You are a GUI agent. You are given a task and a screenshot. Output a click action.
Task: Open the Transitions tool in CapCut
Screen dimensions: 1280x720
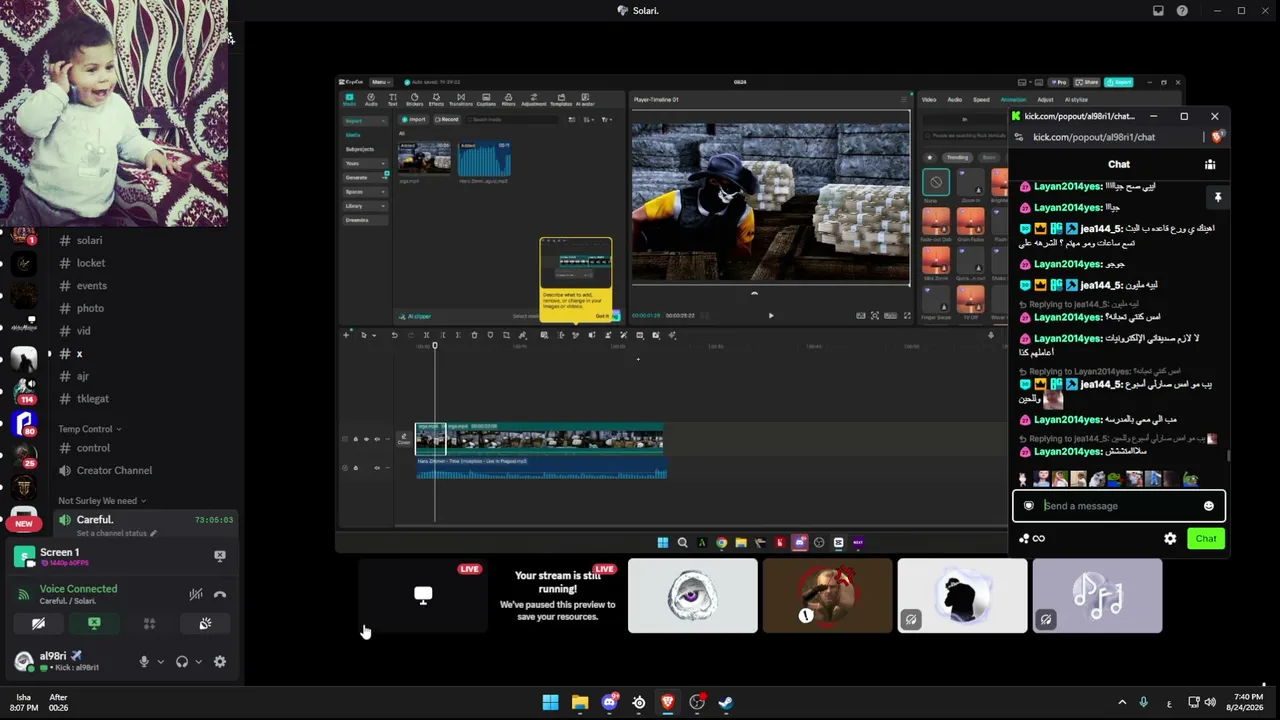[461, 99]
